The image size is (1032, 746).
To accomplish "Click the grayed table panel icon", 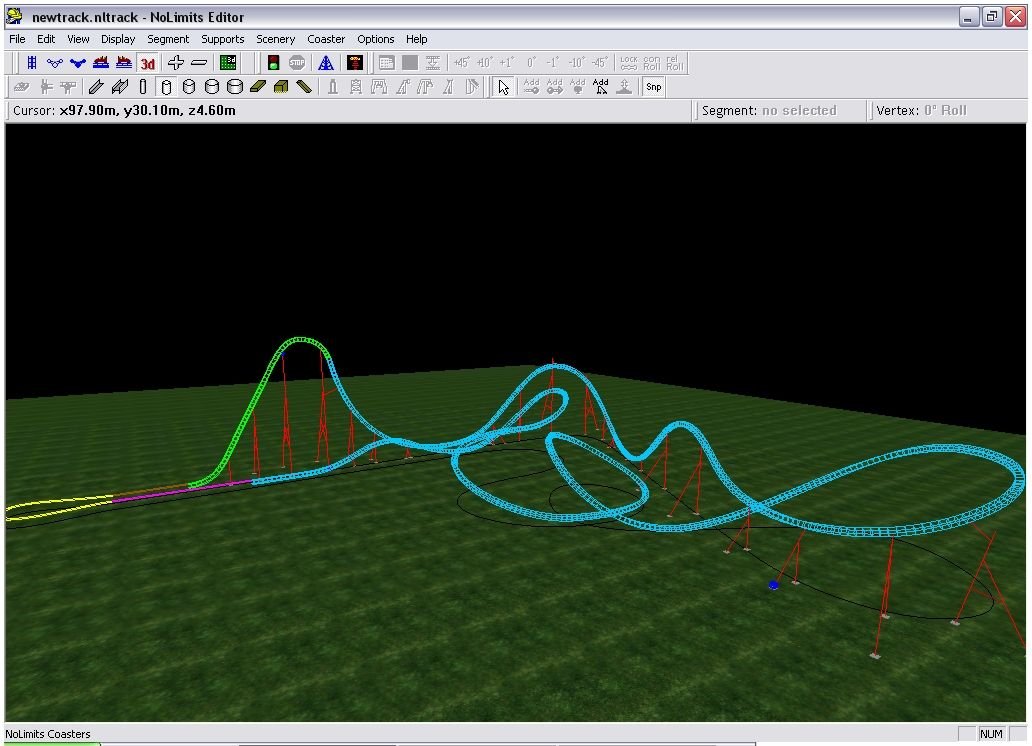I will pyautogui.click(x=386, y=63).
